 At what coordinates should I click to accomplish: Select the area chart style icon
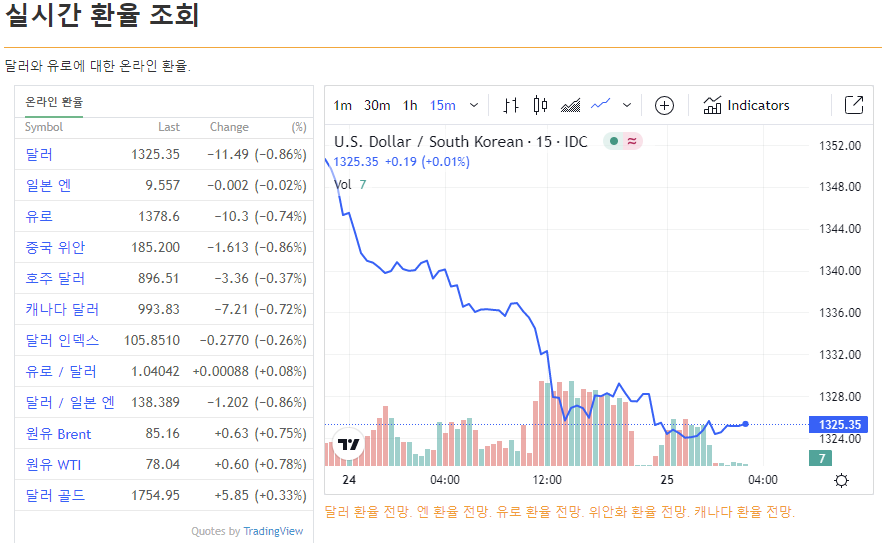click(x=570, y=105)
